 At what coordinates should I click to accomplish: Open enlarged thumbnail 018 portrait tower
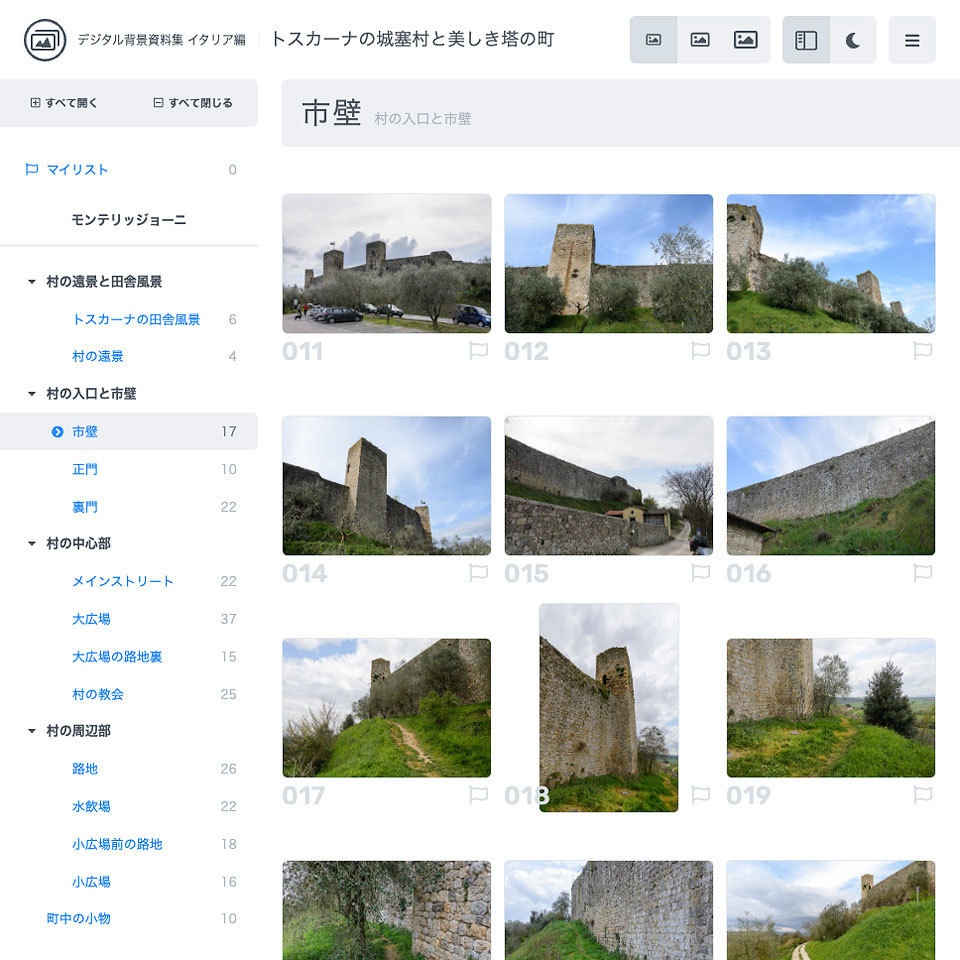pos(609,708)
